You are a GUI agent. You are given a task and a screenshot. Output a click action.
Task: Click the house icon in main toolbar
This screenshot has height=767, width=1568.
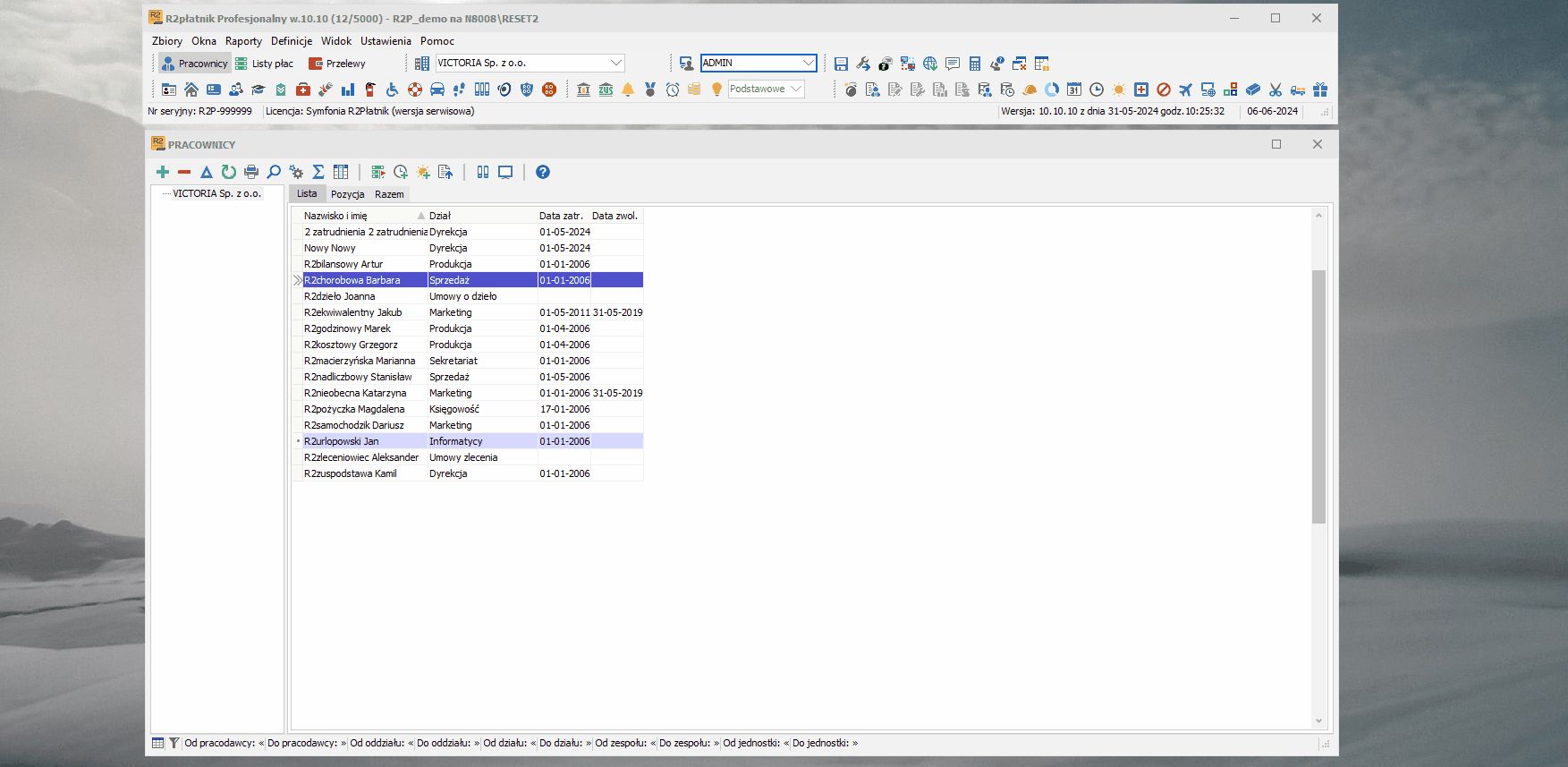tap(191, 89)
